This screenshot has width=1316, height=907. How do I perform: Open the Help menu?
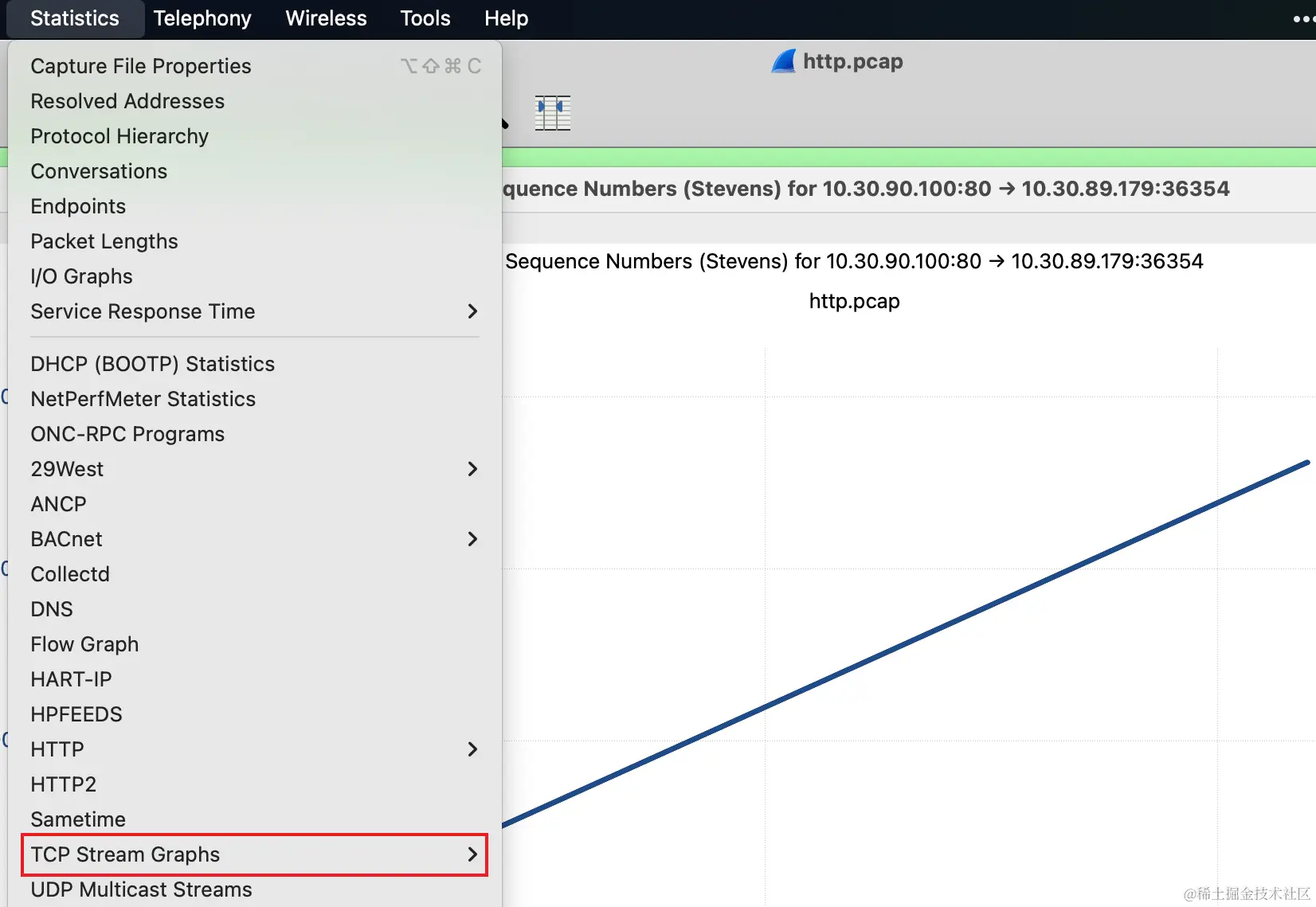[x=507, y=18]
